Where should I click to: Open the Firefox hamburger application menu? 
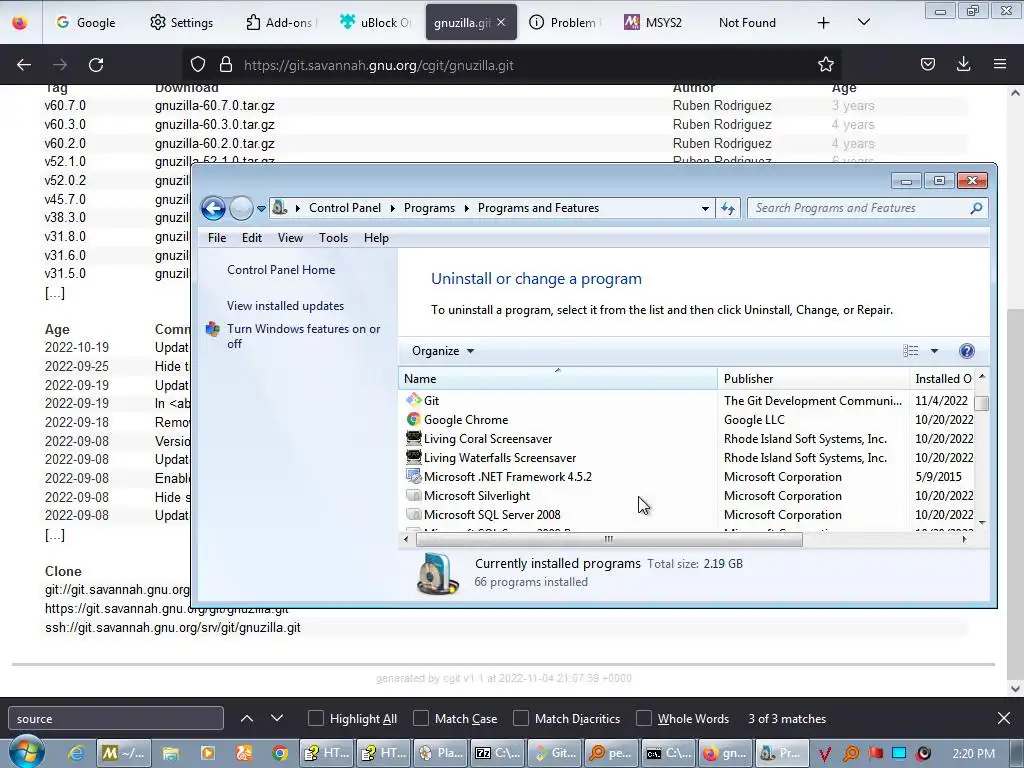(x=1000, y=64)
